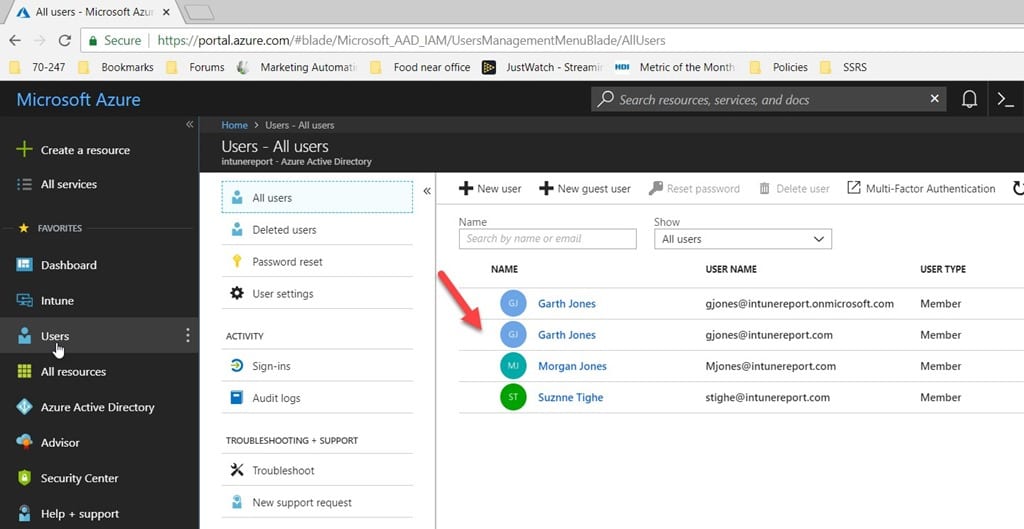Image resolution: width=1024 pixels, height=529 pixels.
Task: Open the Bookmarks bookmark folder
Action: (x=116, y=67)
